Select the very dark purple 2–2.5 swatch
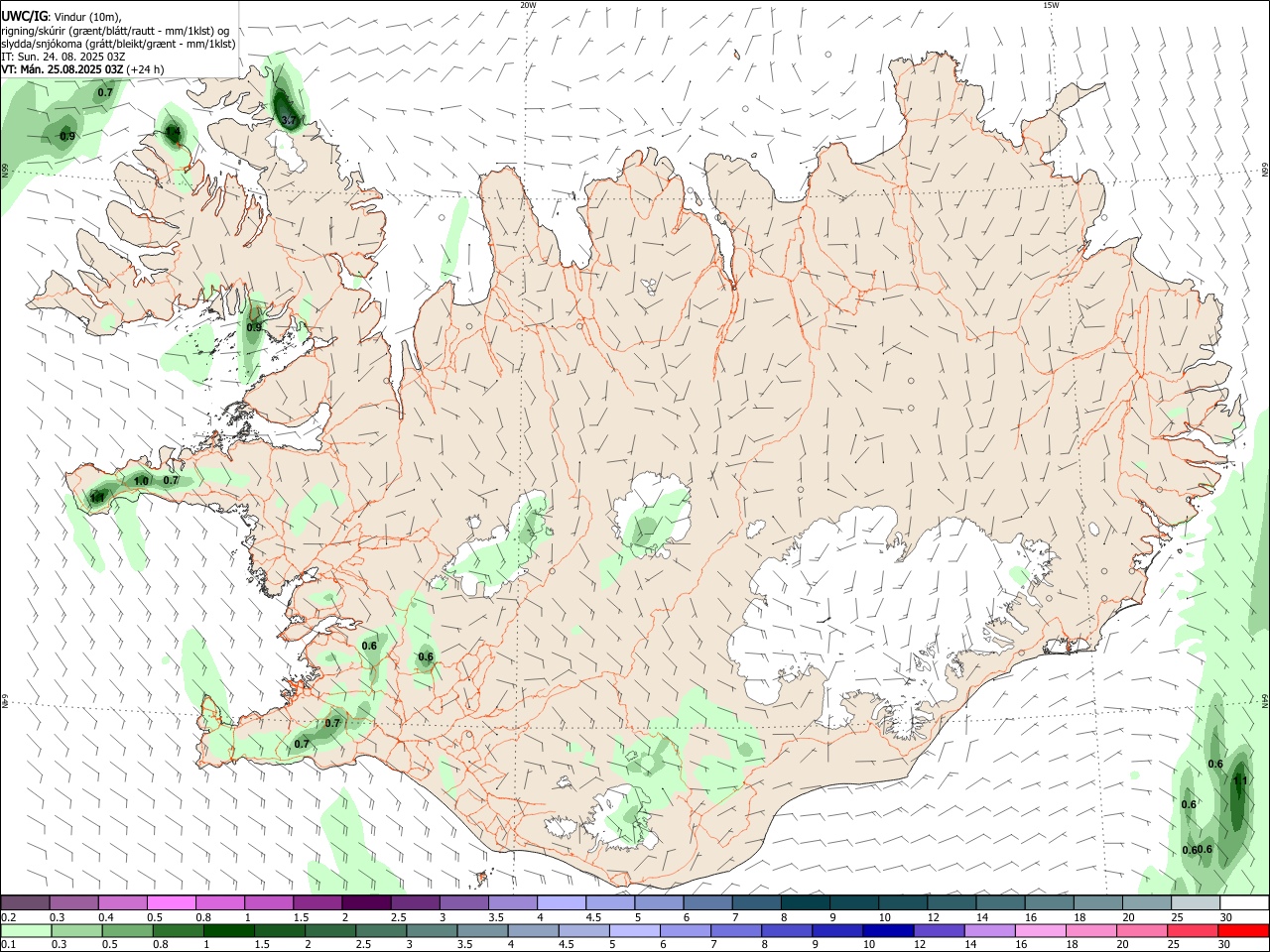The width and height of the screenshot is (1270, 952). tap(367, 903)
